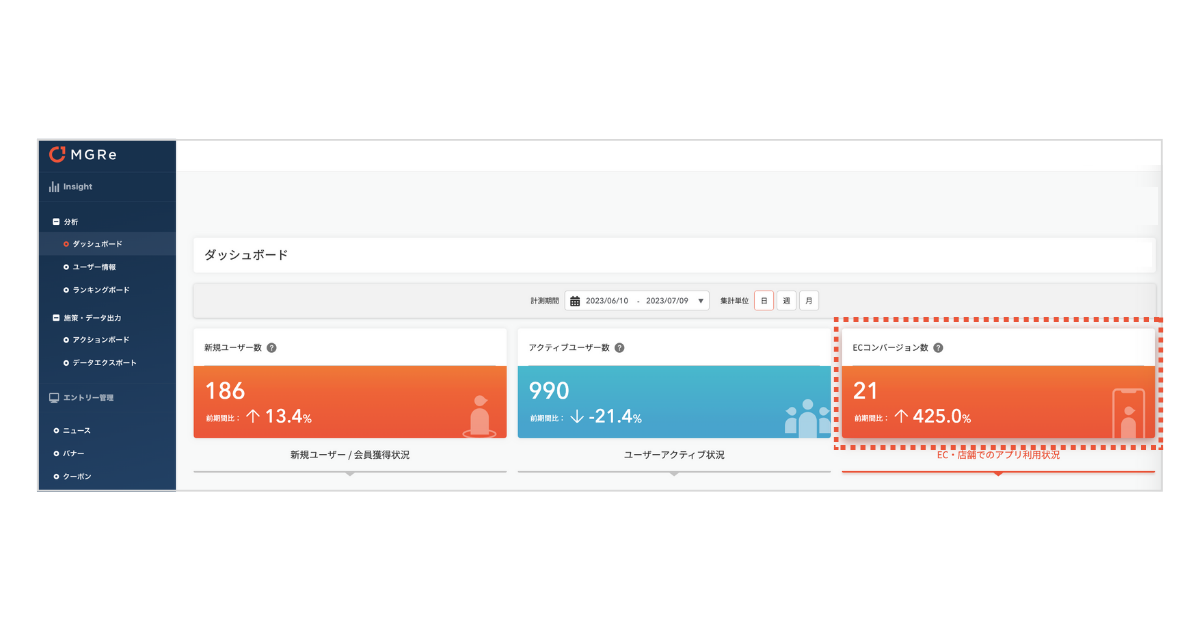Click the smartphone icon on EC conversion card

coord(1128,413)
